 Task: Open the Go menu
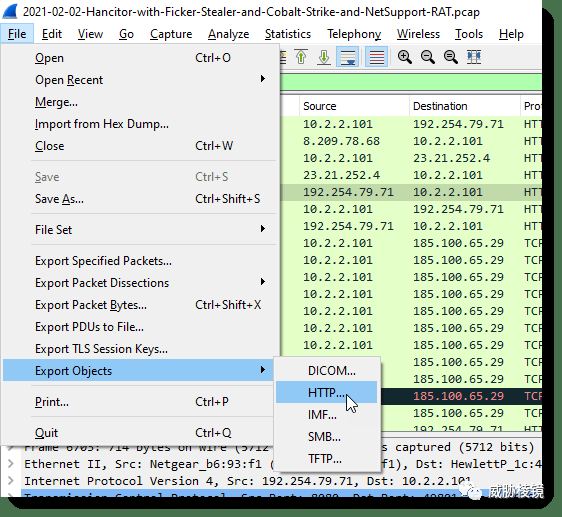point(126,34)
